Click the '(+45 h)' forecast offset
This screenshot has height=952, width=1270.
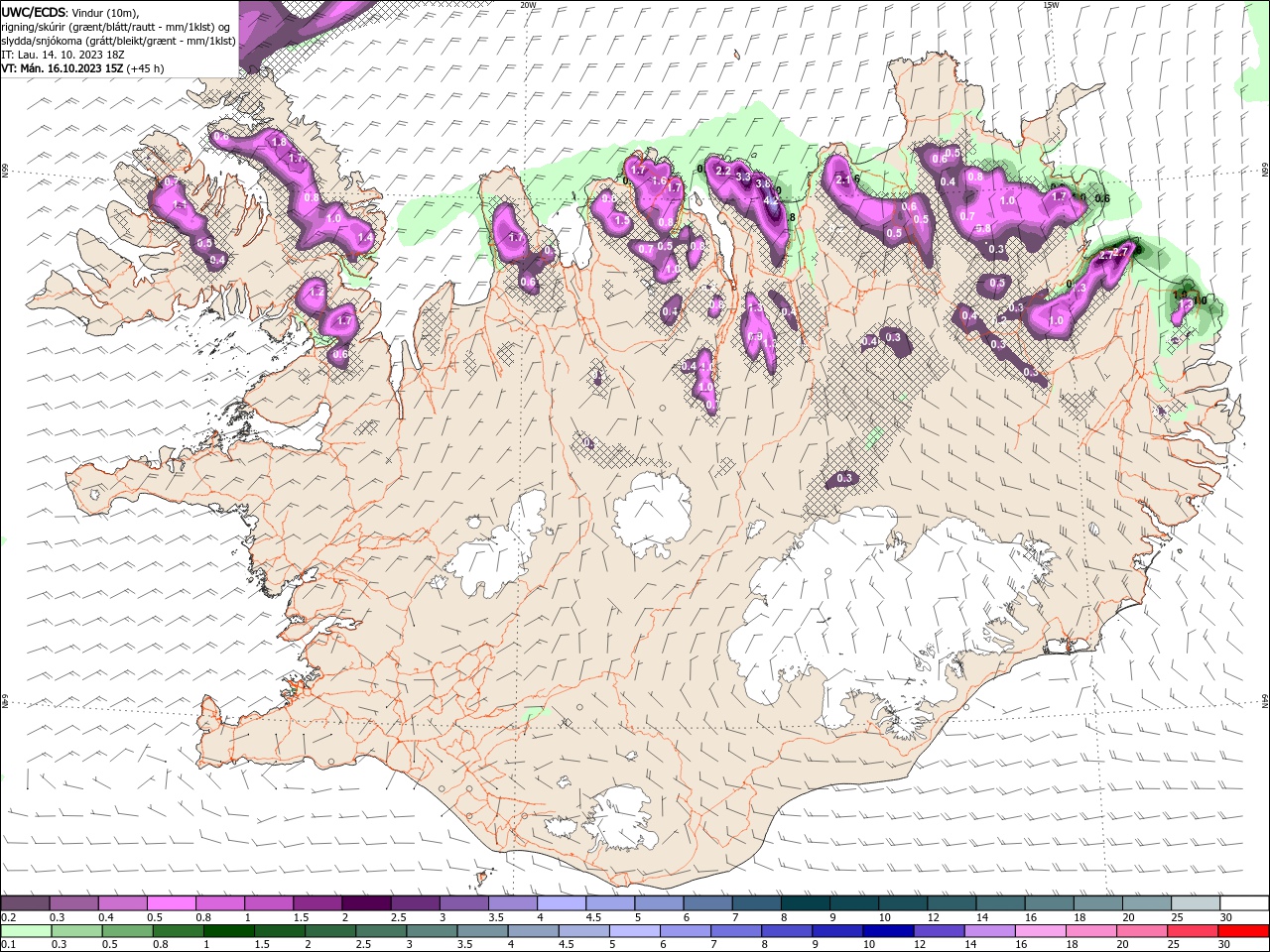[146, 68]
